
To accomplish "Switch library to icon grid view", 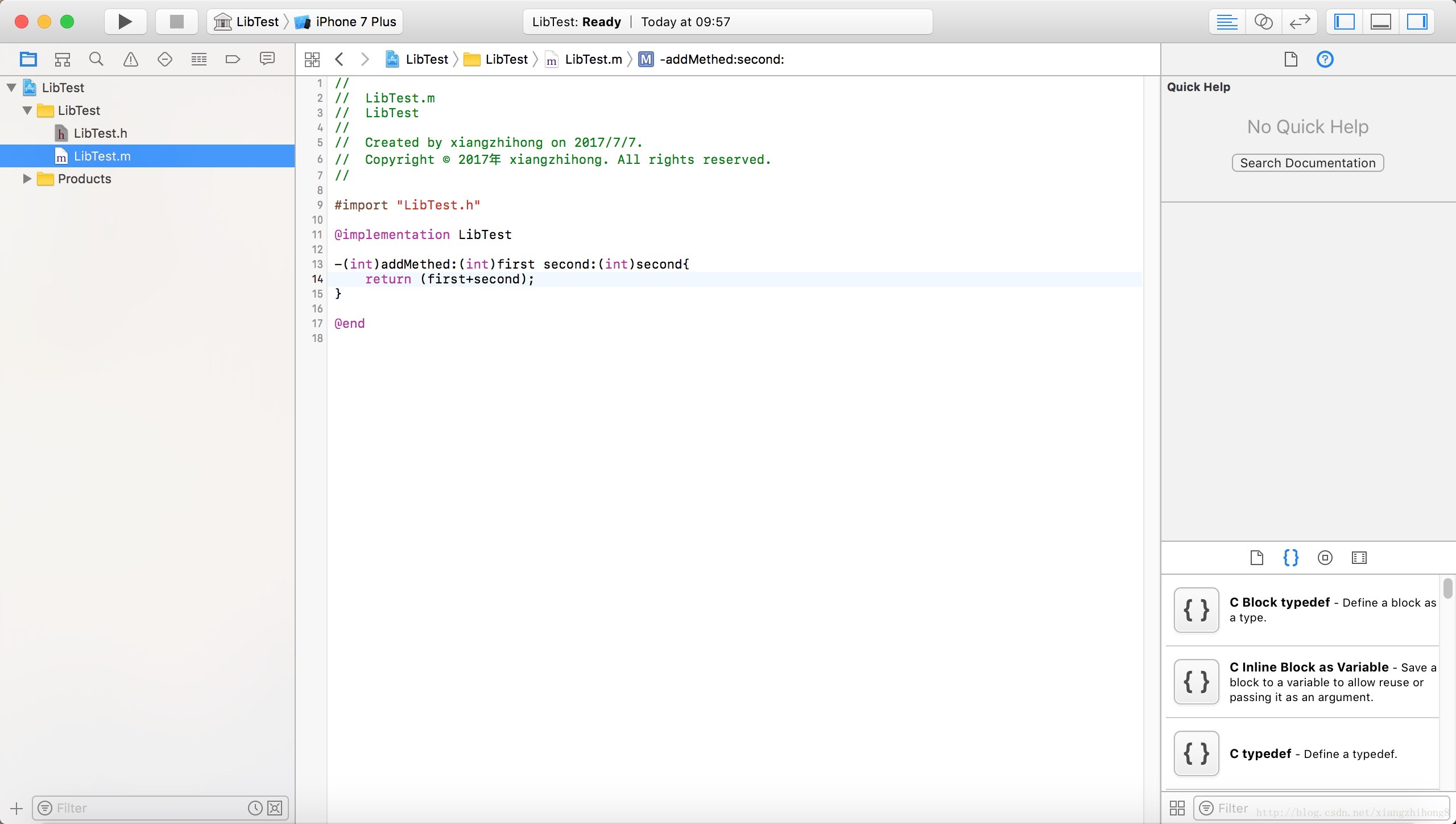I will click(1177, 808).
